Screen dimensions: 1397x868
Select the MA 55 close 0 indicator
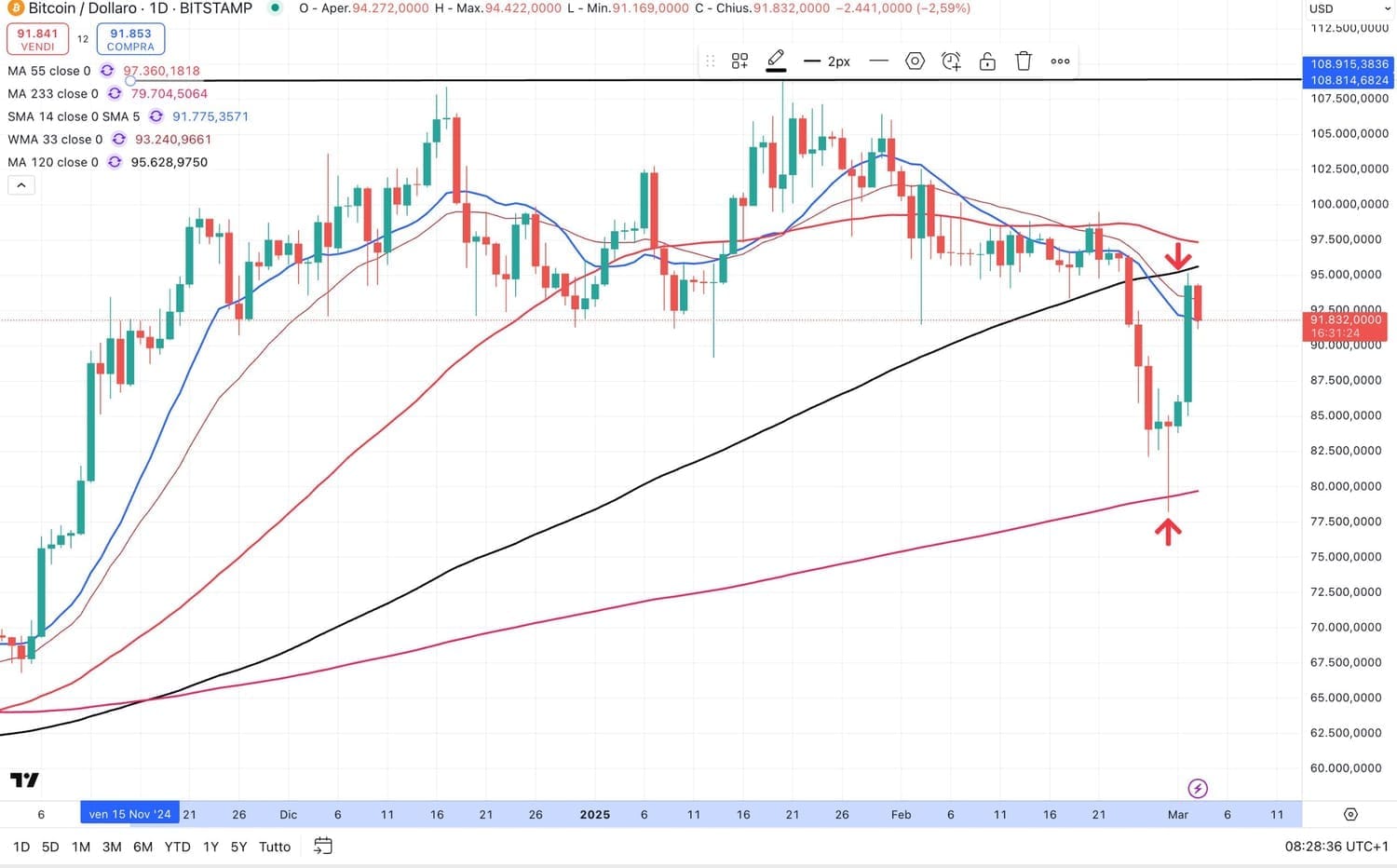(x=49, y=71)
